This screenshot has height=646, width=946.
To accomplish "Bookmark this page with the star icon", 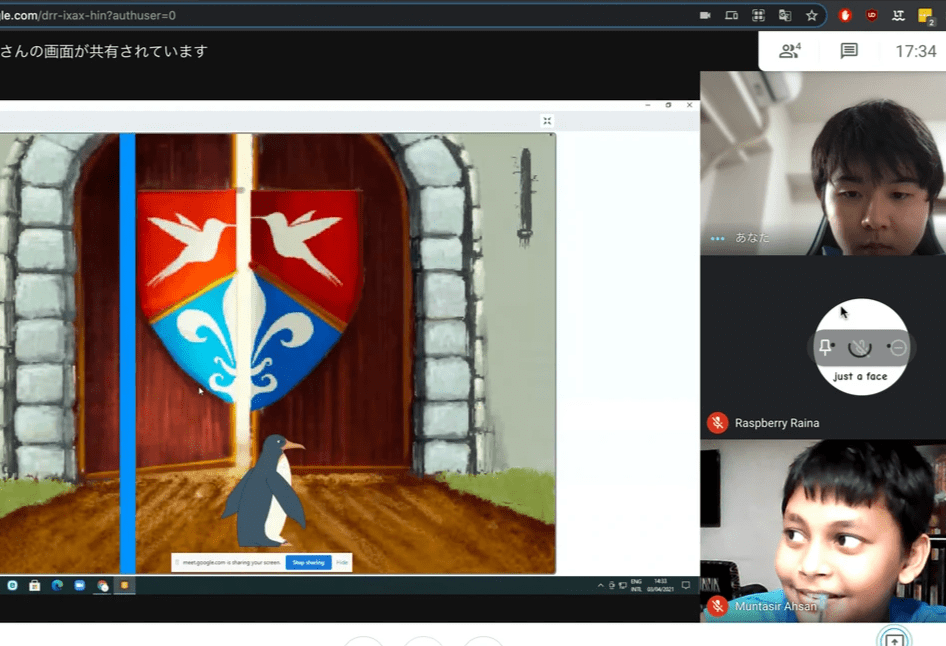I will 811,16.
